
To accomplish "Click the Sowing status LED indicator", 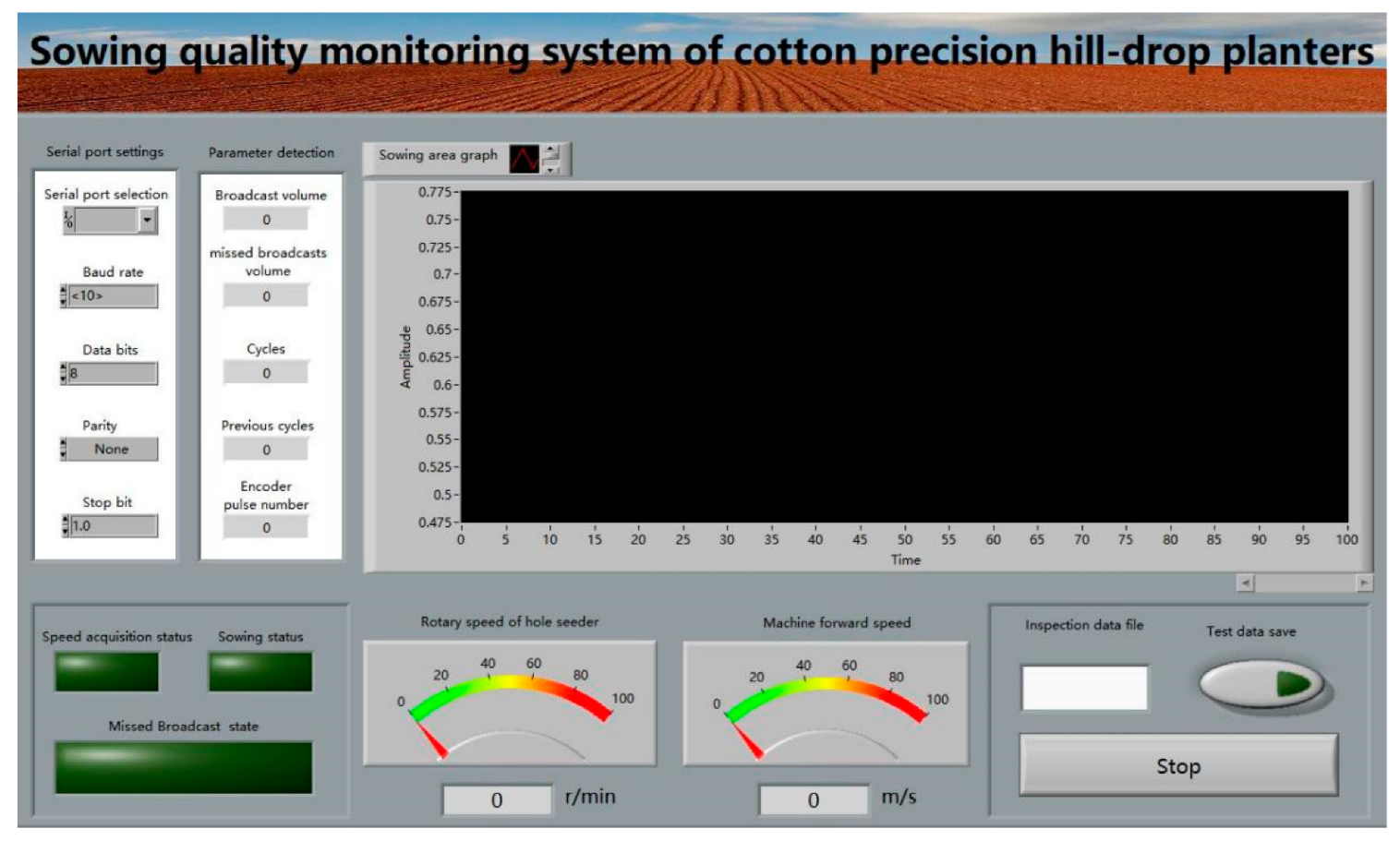I will 260,671.
